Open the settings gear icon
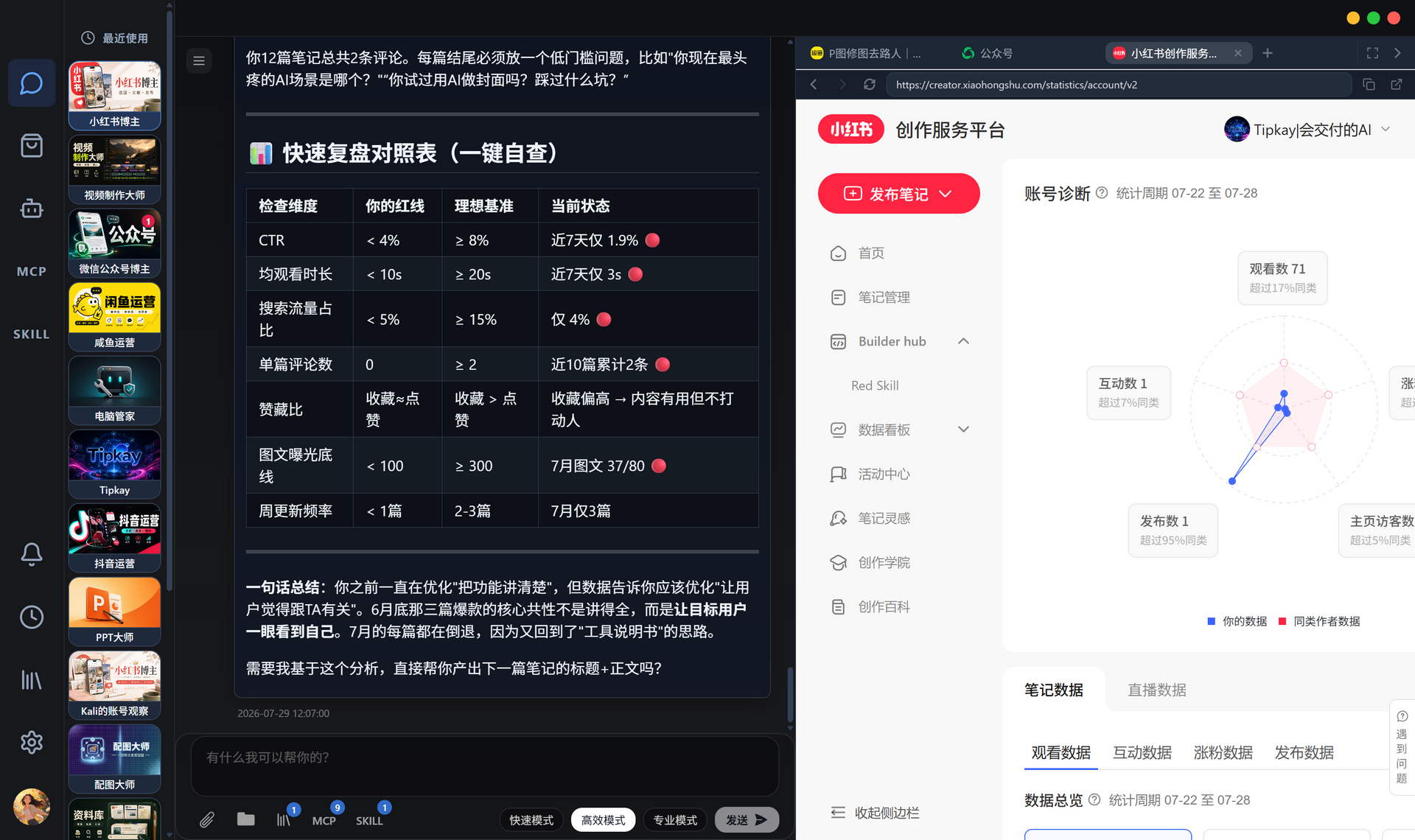Viewport: 1415px width, 840px height. (x=31, y=742)
